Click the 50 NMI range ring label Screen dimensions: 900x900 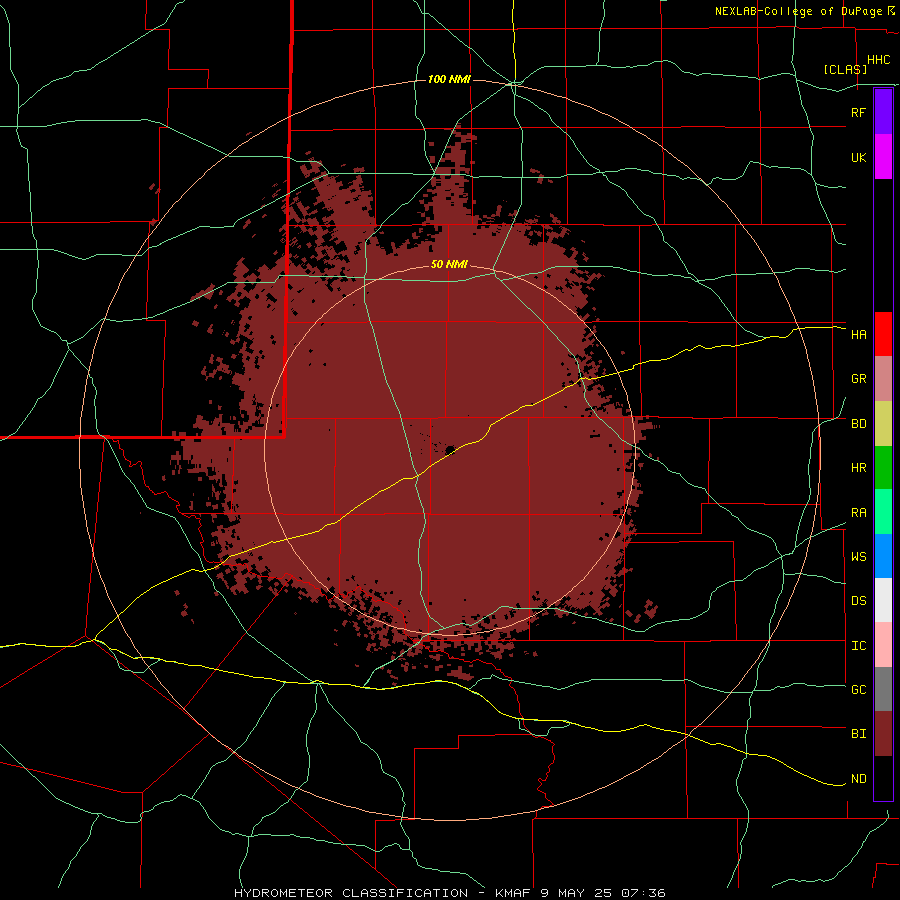449,265
